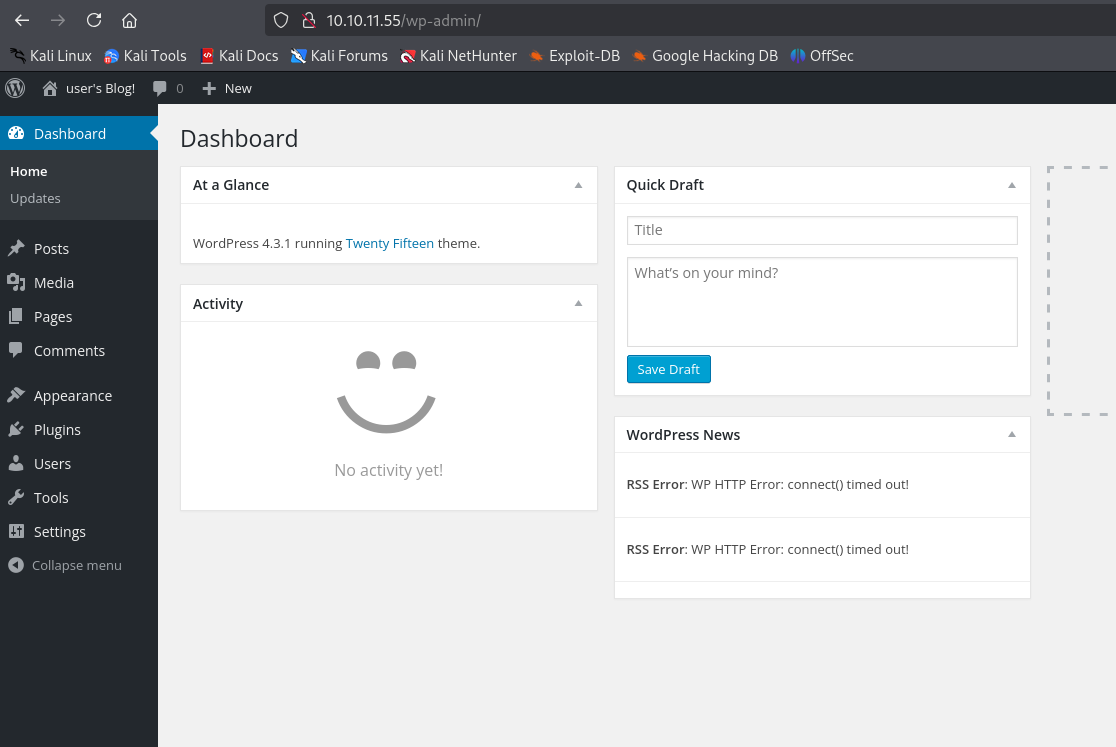Collapse the WordPress News panel

pos(1011,435)
